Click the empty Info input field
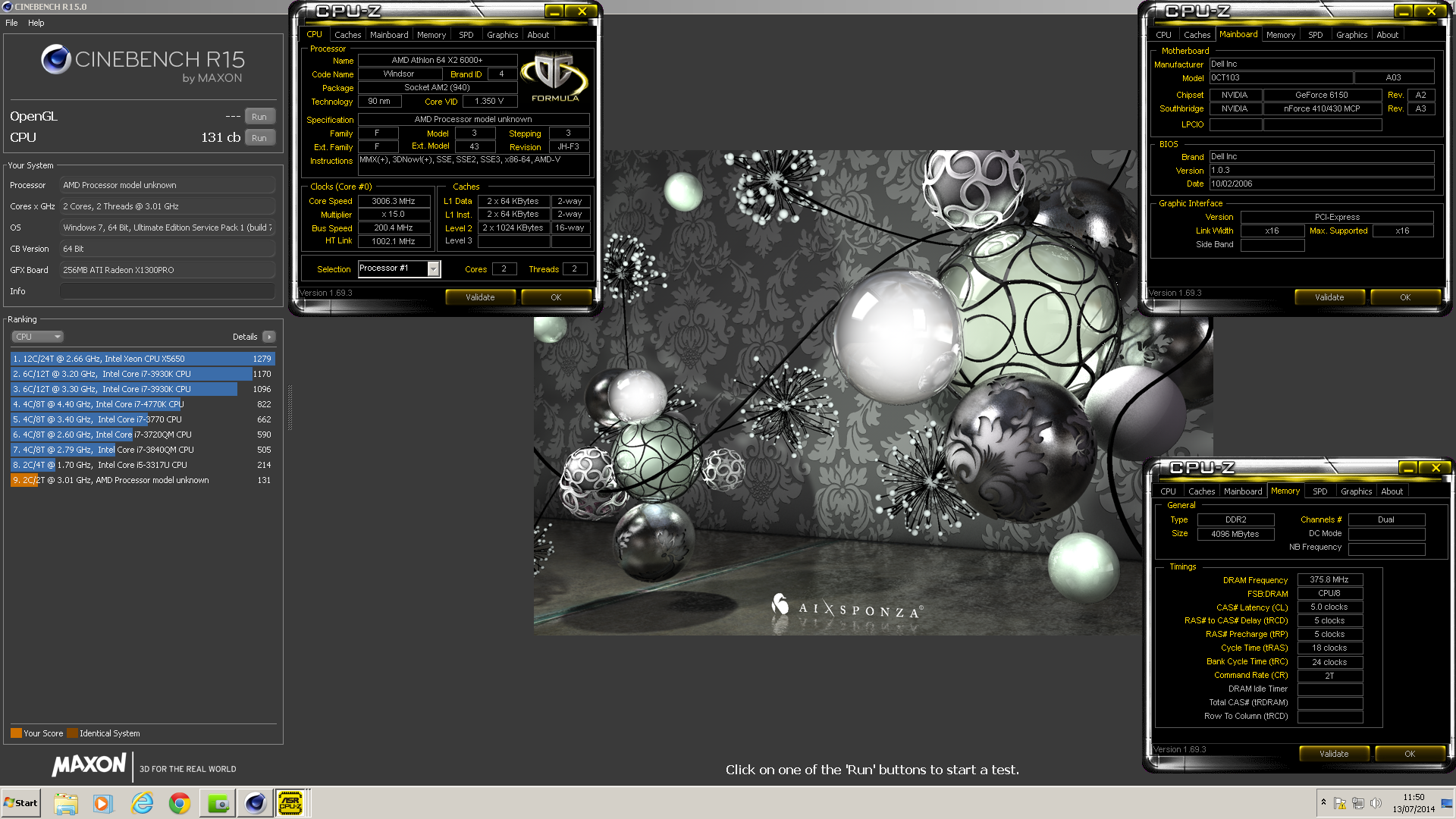Viewport: 1456px width, 819px height. pyautogui.click(x=168, y=291)
